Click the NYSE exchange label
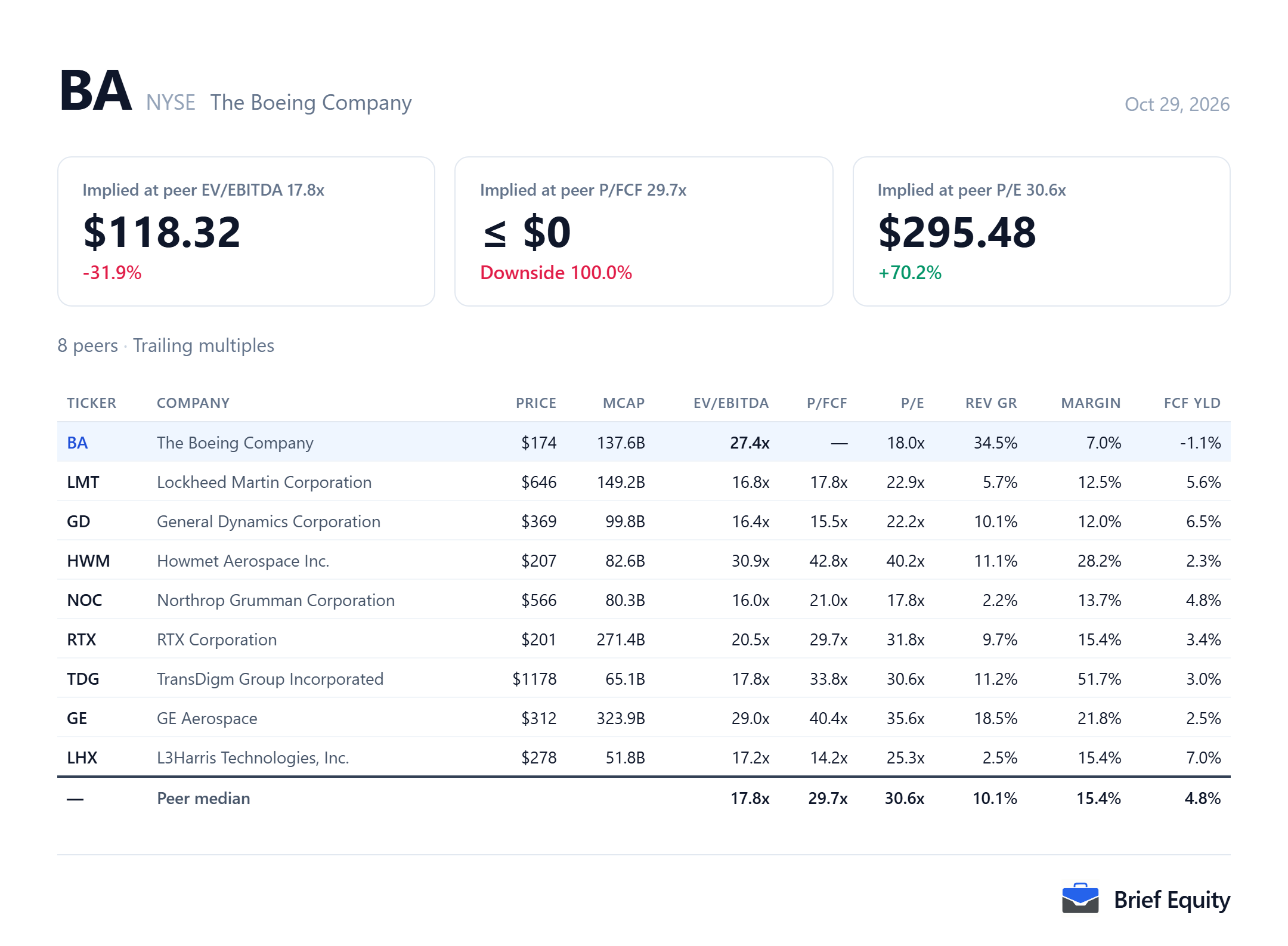The height and width of the screenshot is (946, 1288). pos(171,103)
